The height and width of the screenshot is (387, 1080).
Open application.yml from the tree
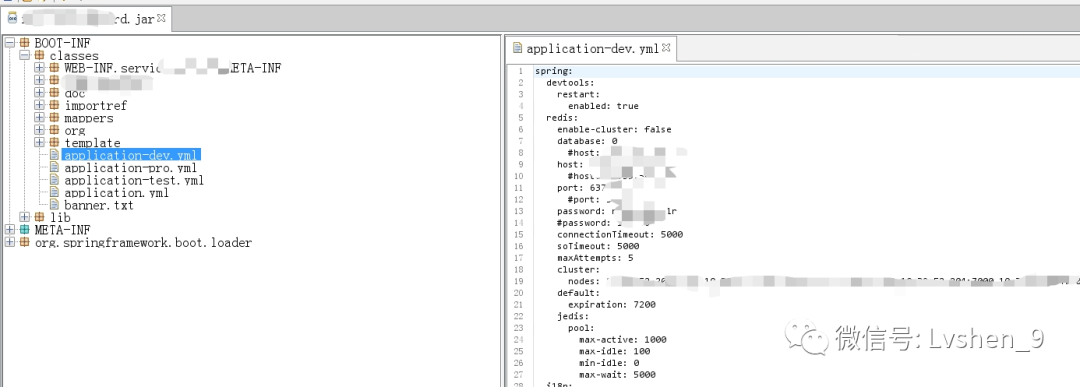(x=116, y=193)
